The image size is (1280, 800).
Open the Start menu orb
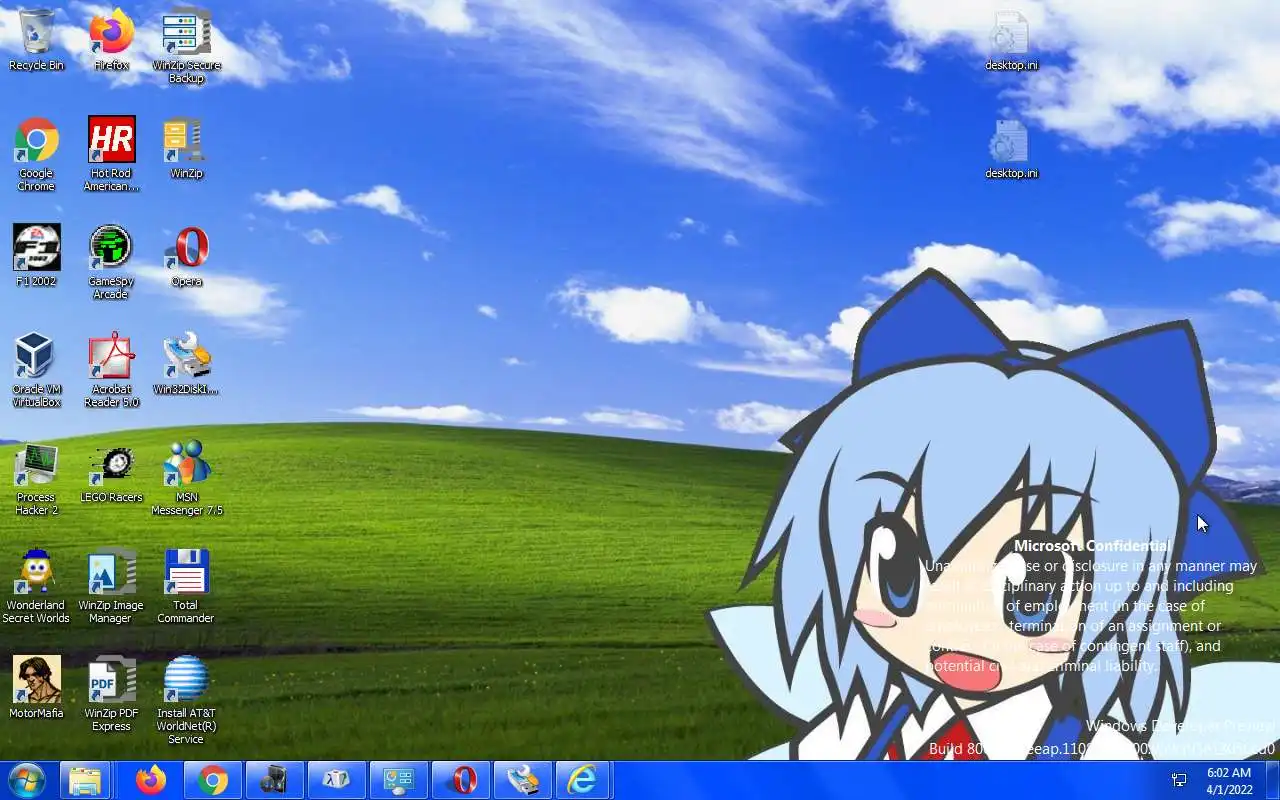point(26,780)
